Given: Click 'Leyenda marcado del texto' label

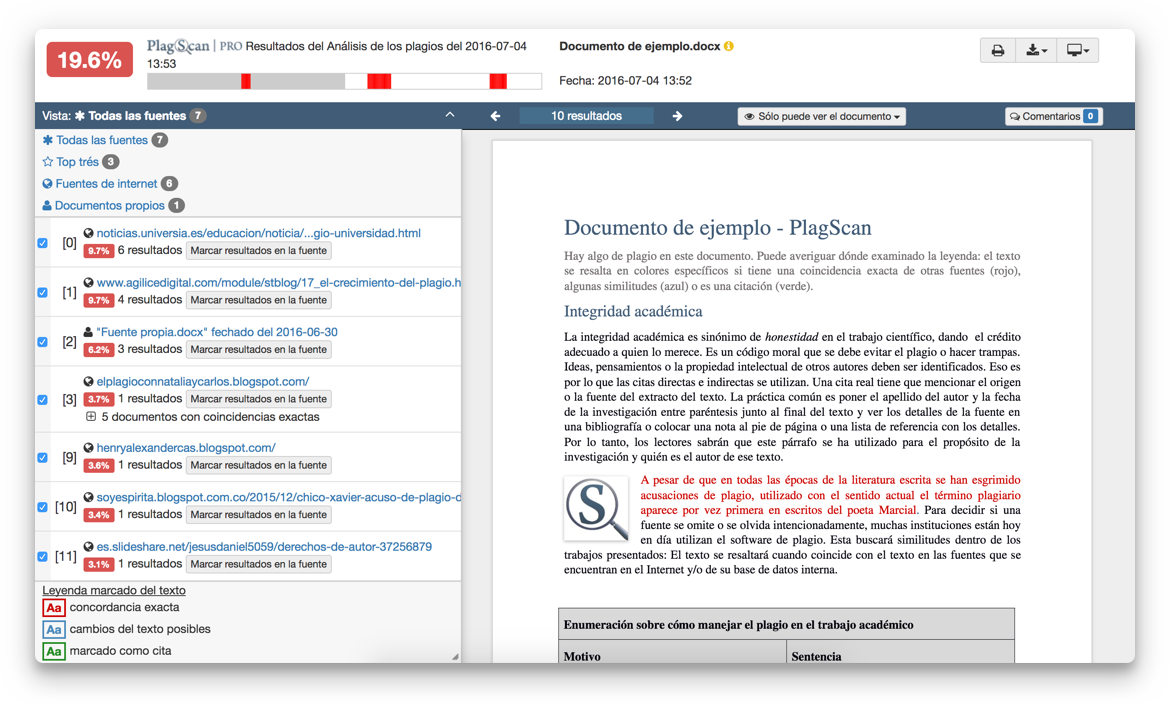Looking at the screenshot, I should click(113, 590).
